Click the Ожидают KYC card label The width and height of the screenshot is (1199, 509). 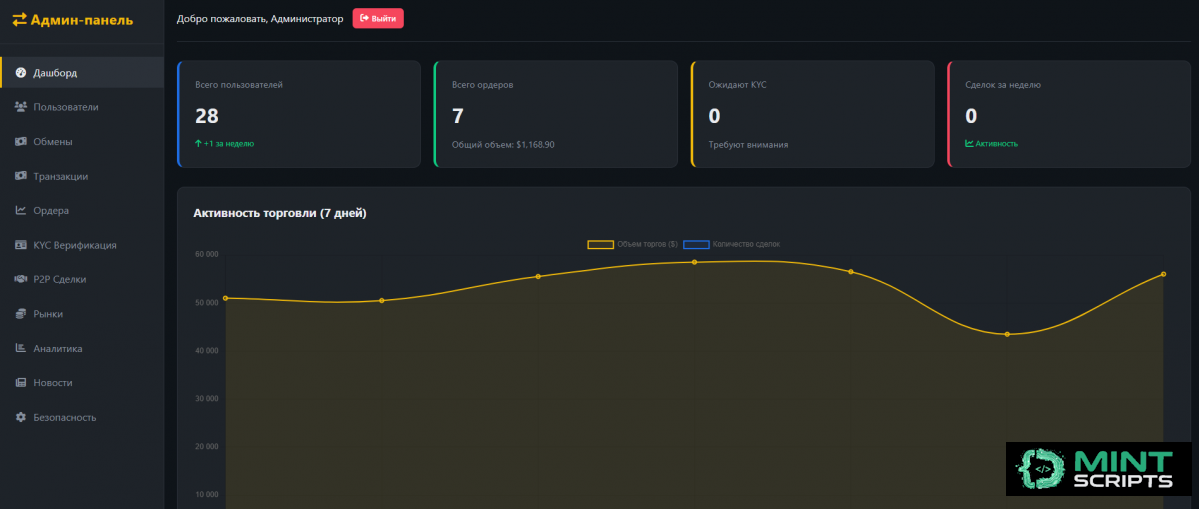(x=737, y=85)
